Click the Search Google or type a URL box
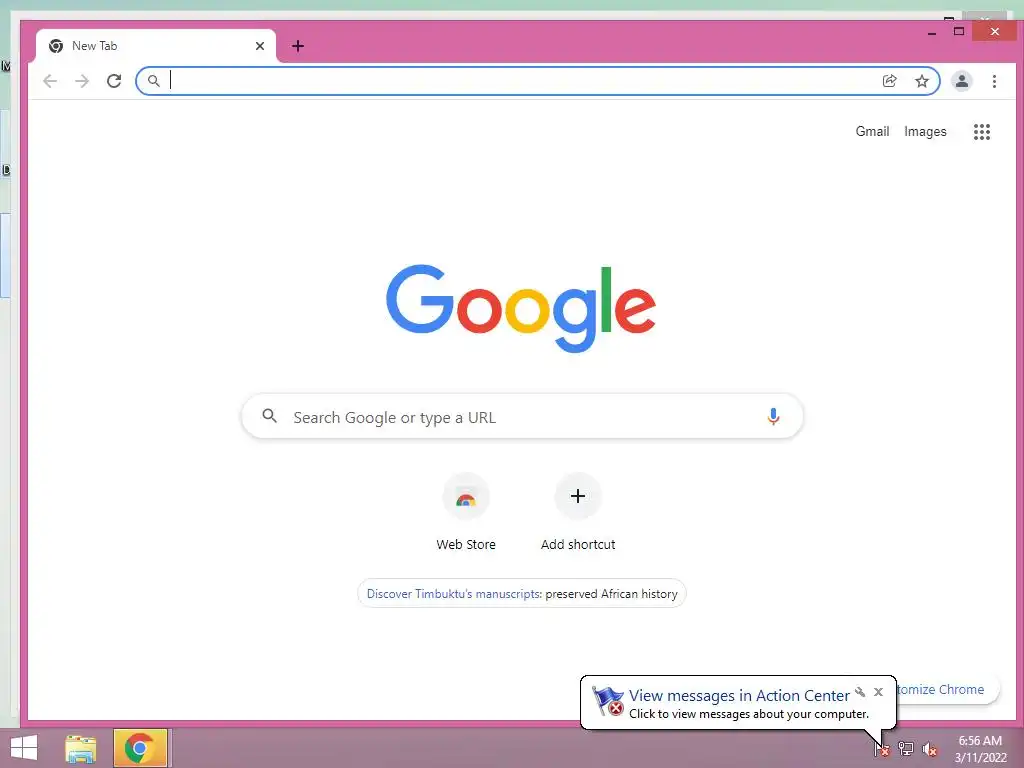This screenshot has width=1024, height=768. point(522,416)
